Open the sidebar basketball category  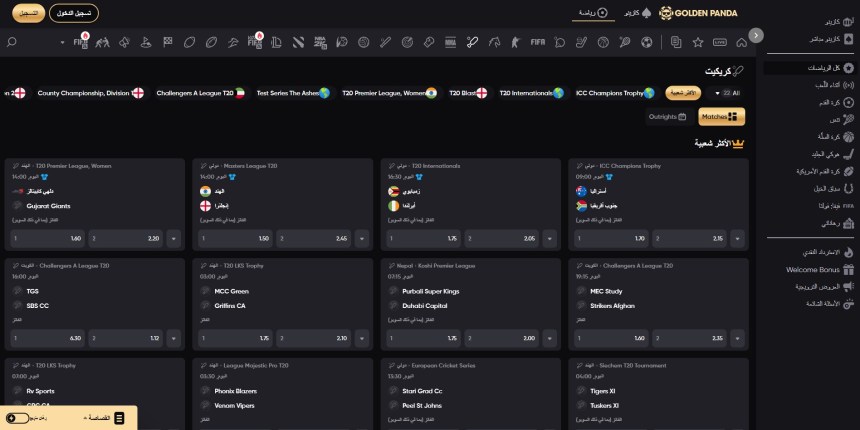click(x=836, y=136)
